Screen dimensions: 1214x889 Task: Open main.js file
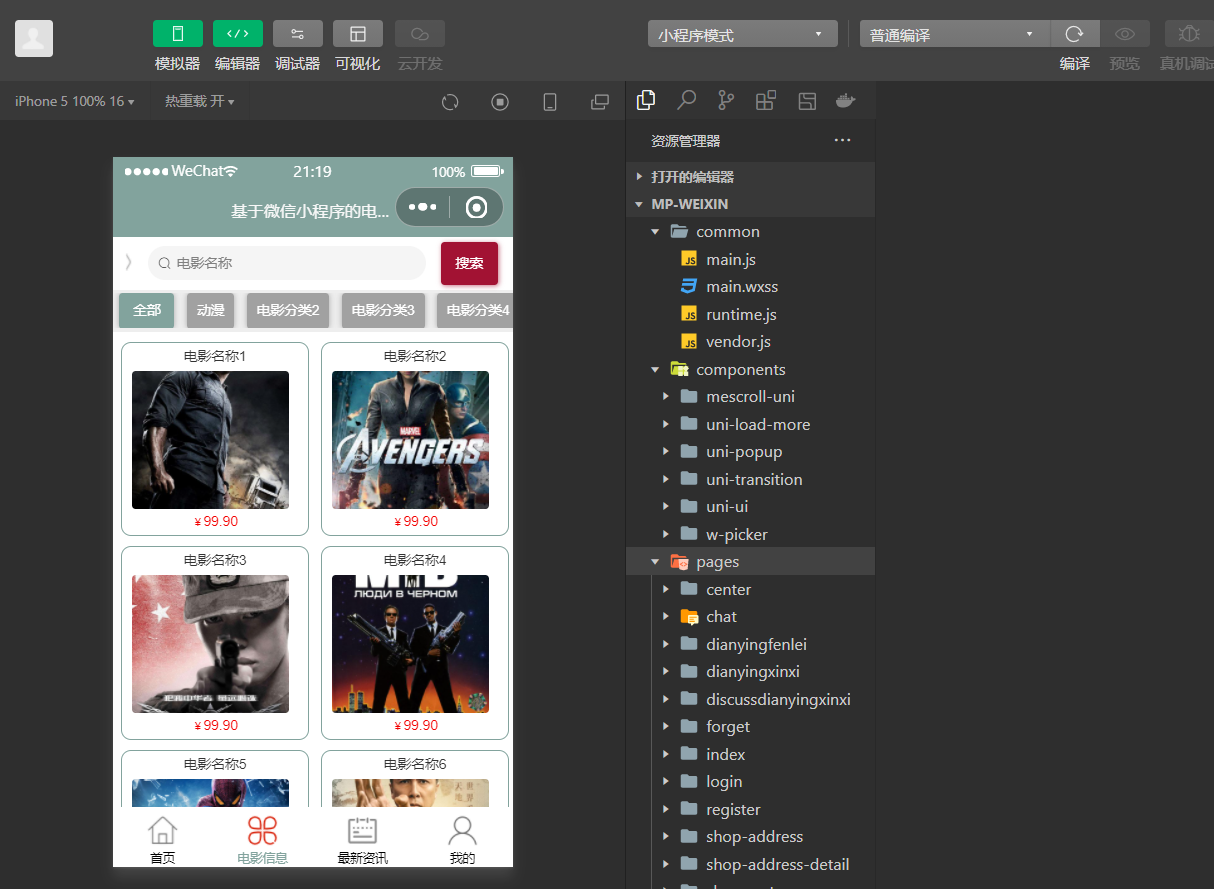[x=751, y=259]
